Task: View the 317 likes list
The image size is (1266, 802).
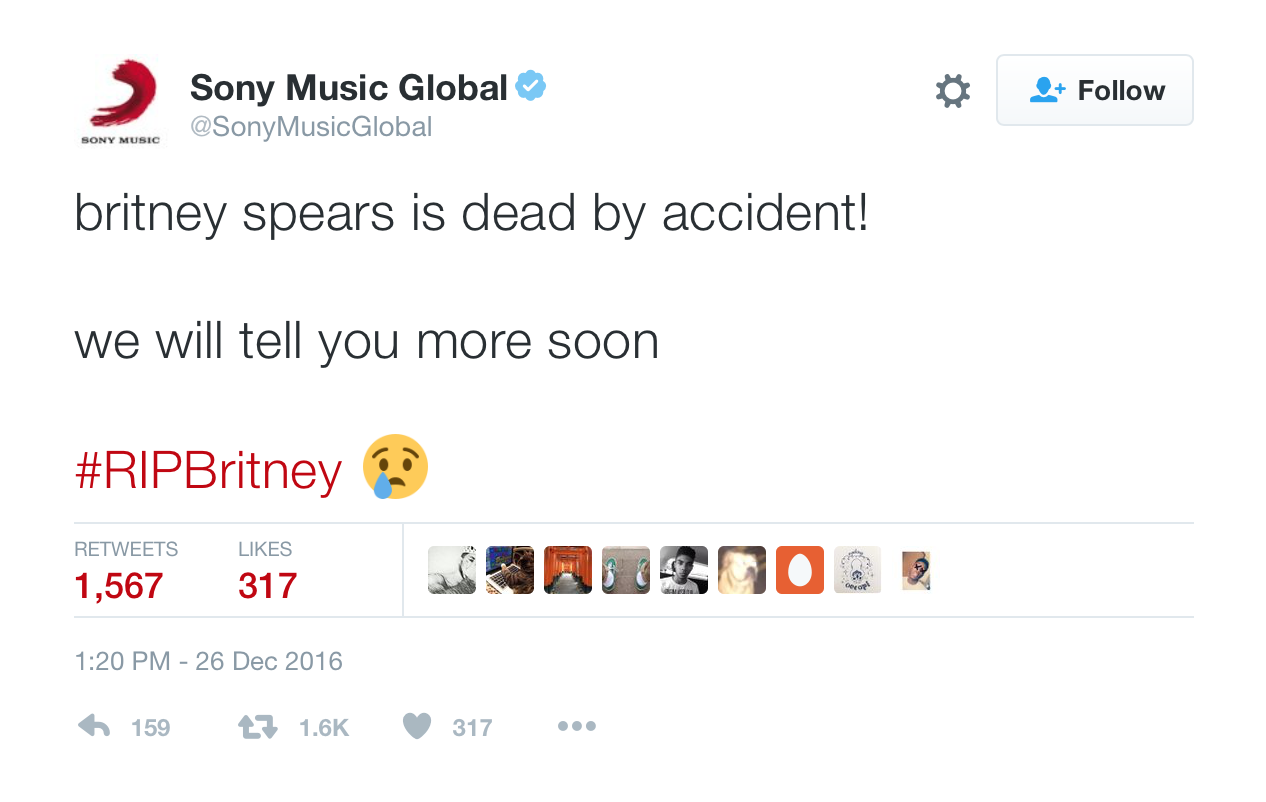Action: coord(267,585)
